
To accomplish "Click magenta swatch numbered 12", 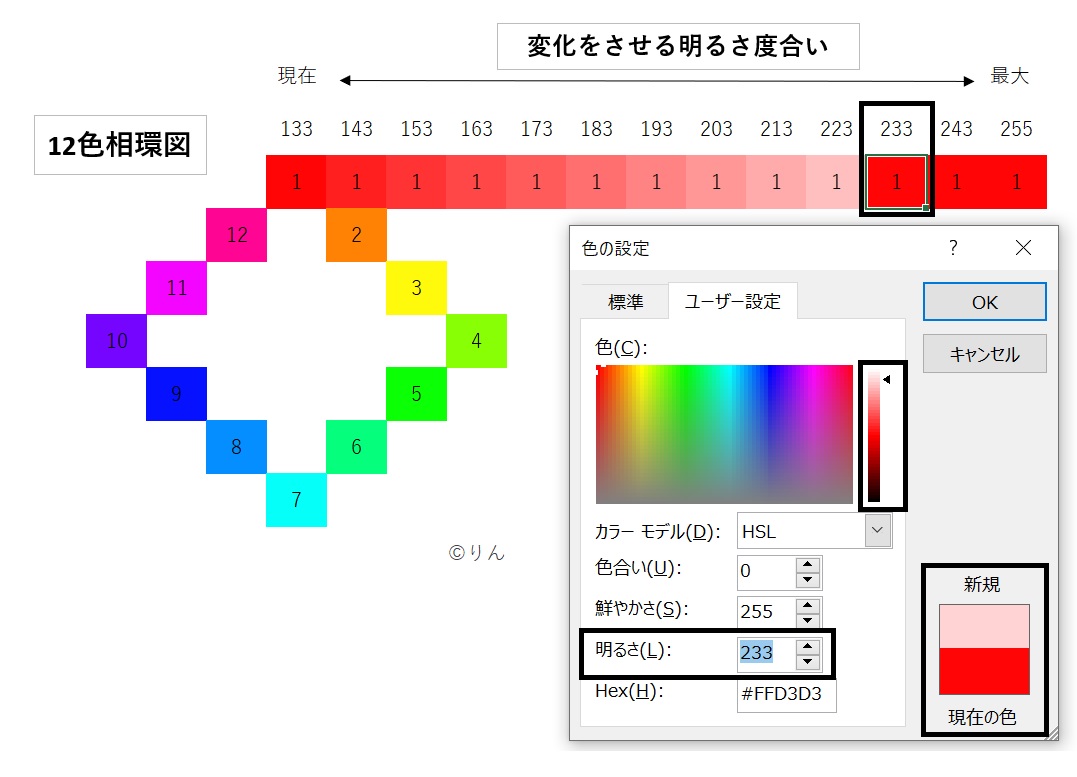I will pos(236,235).
